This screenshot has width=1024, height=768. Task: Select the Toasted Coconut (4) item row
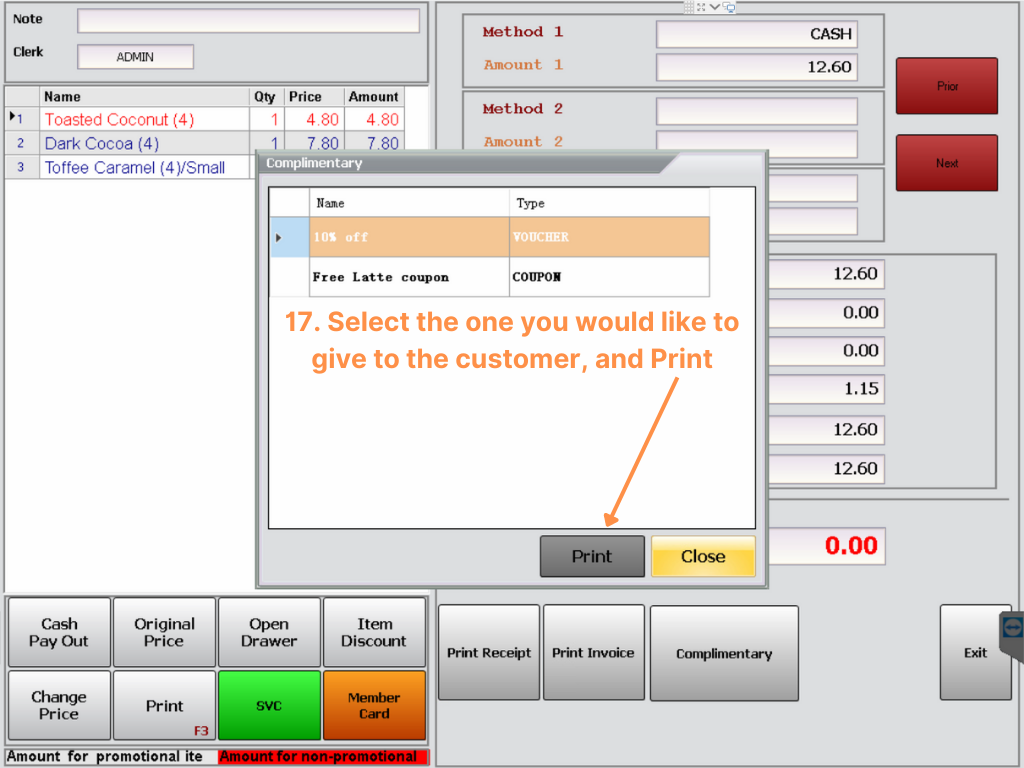pos(145,120)
